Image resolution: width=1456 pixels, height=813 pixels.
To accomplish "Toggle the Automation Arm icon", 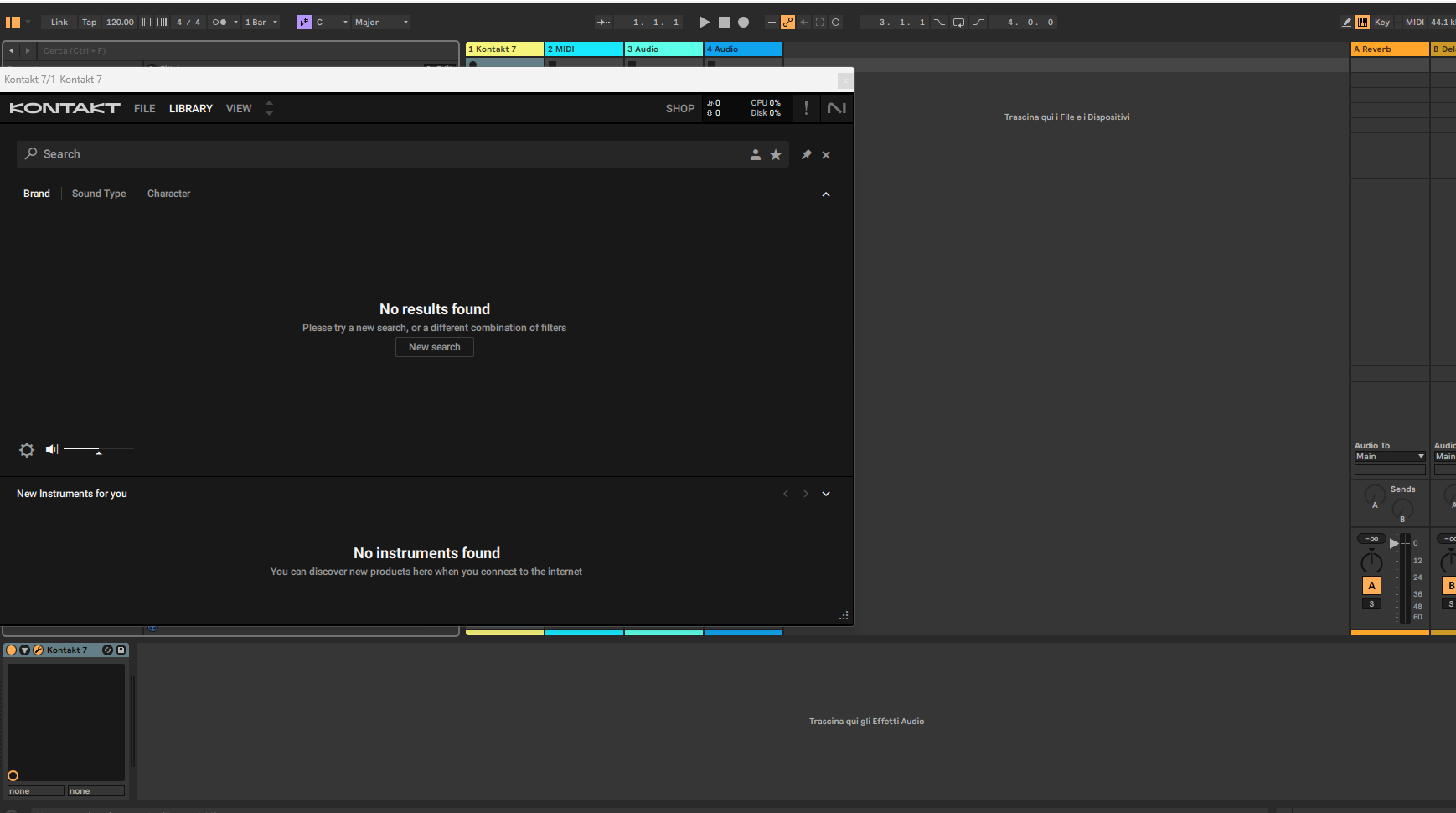I will pyautogui.click(x=787, y=23).
